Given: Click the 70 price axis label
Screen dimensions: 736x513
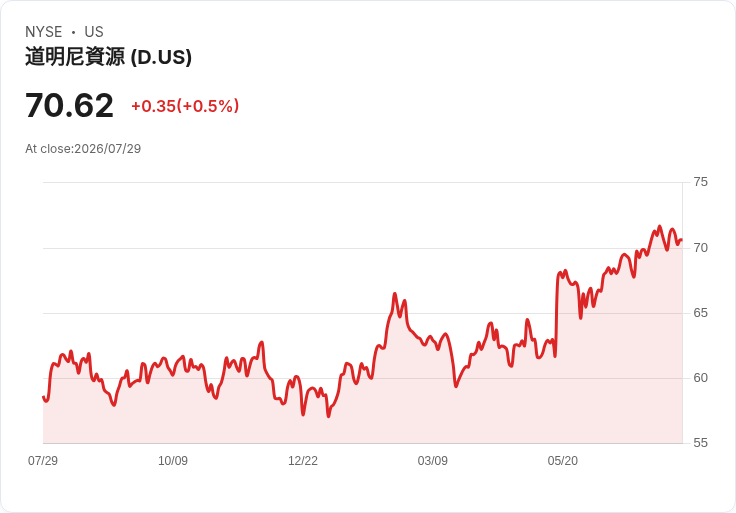Looking at the screenshot, I should (700, 248).
